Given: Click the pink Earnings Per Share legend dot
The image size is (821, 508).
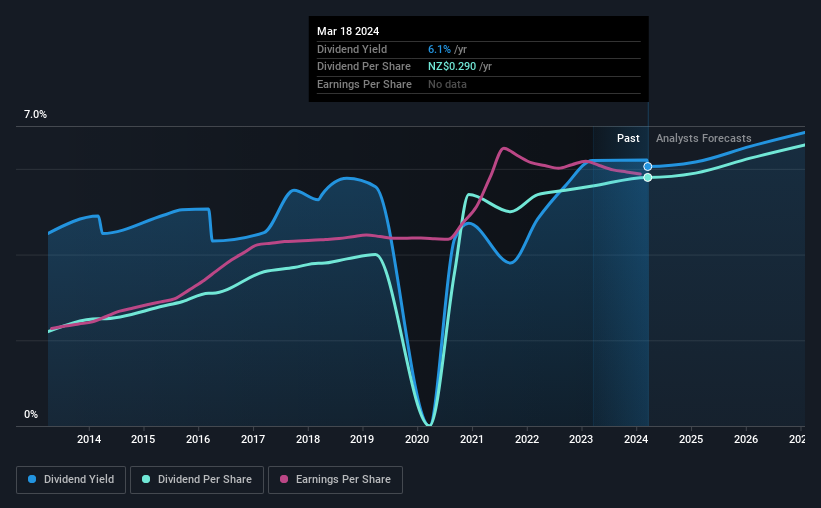Looking at the screenshot, I should click(284, 479).
